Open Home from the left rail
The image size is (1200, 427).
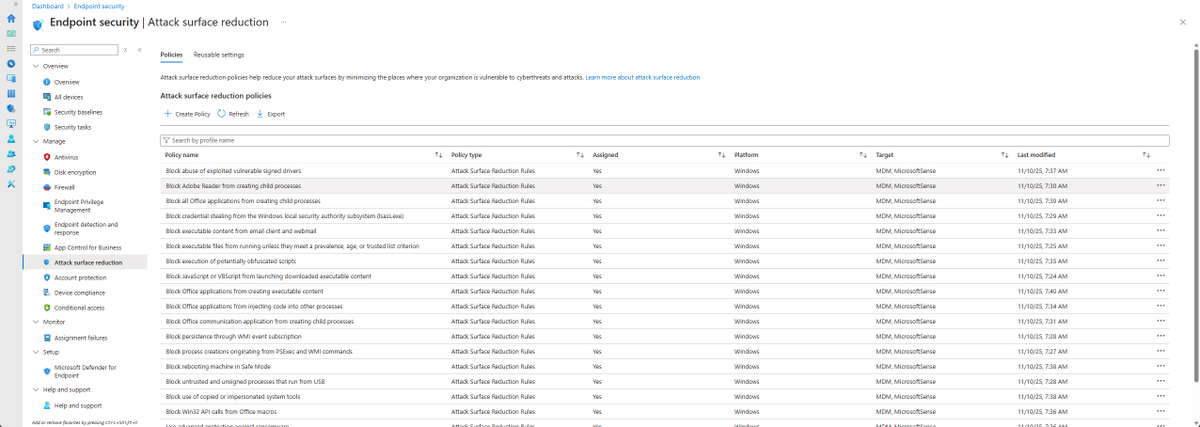click(x=10, y=19)
